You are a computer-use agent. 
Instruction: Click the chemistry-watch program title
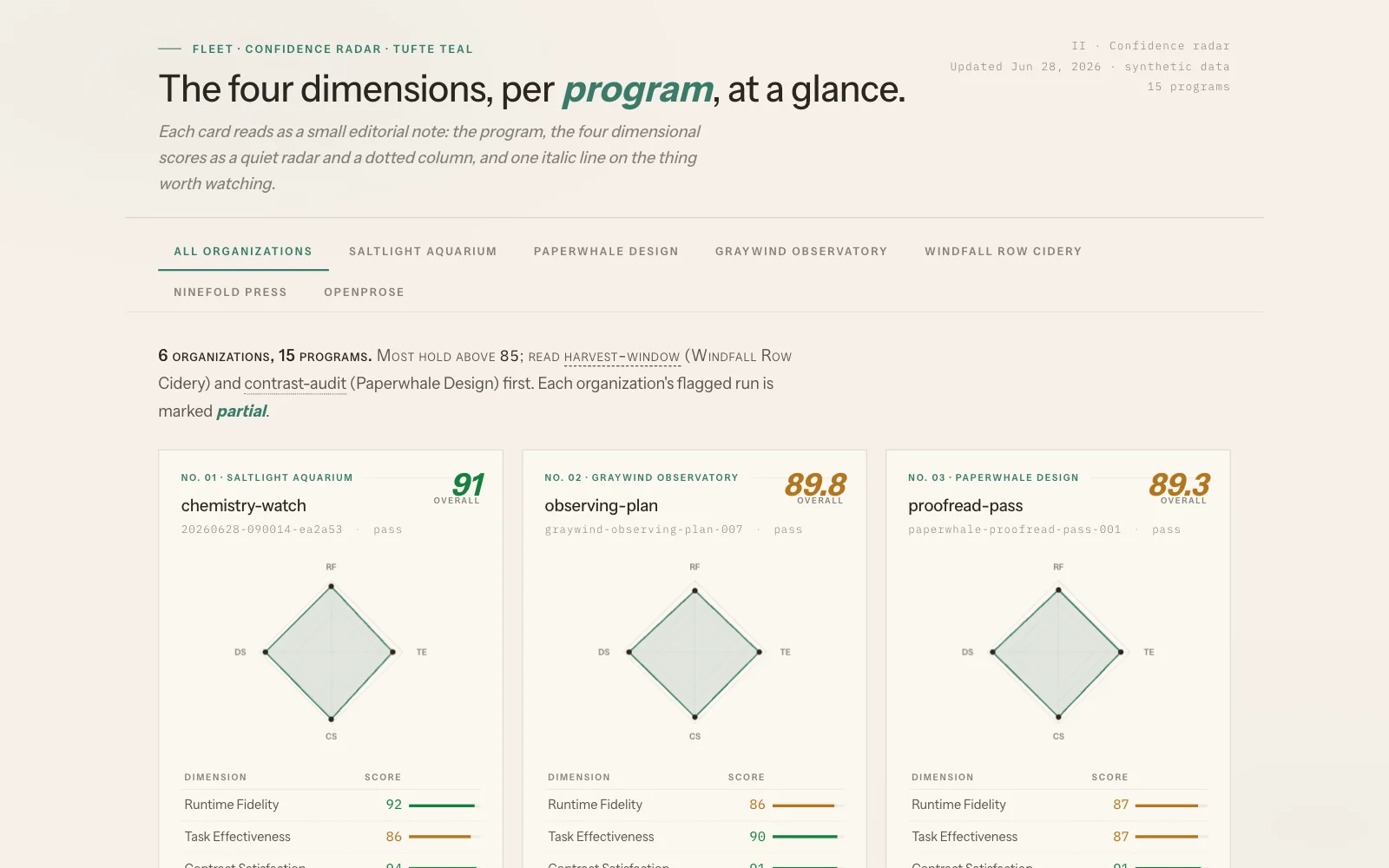tap(243, 505)
